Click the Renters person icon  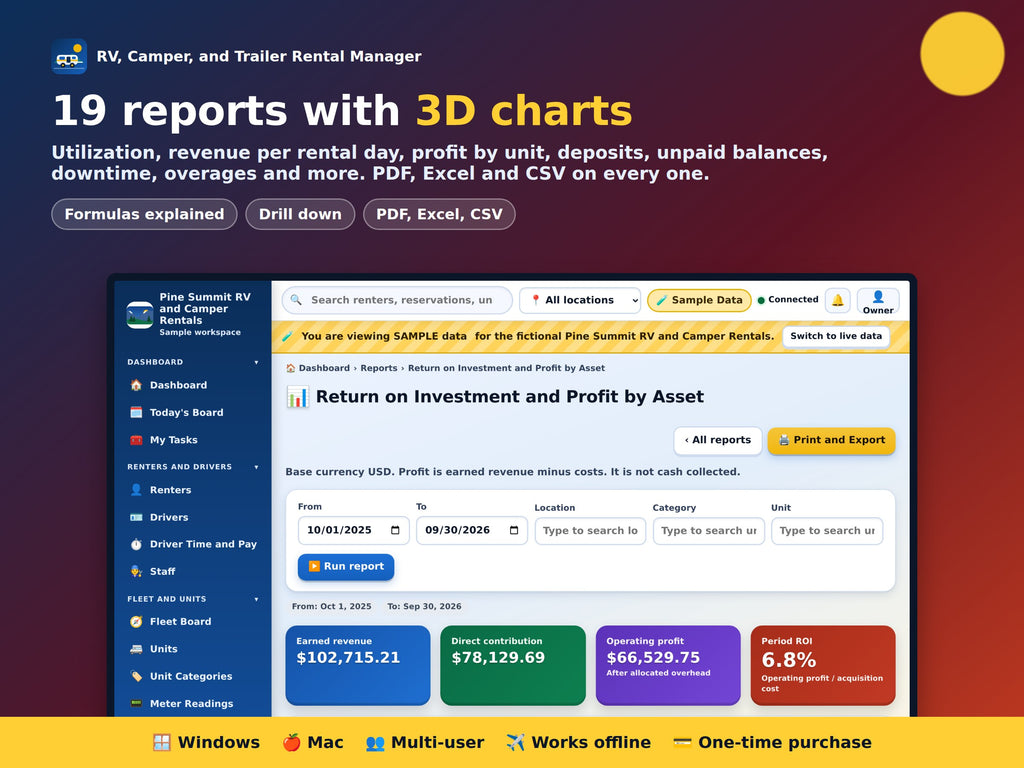coord(136,490)
